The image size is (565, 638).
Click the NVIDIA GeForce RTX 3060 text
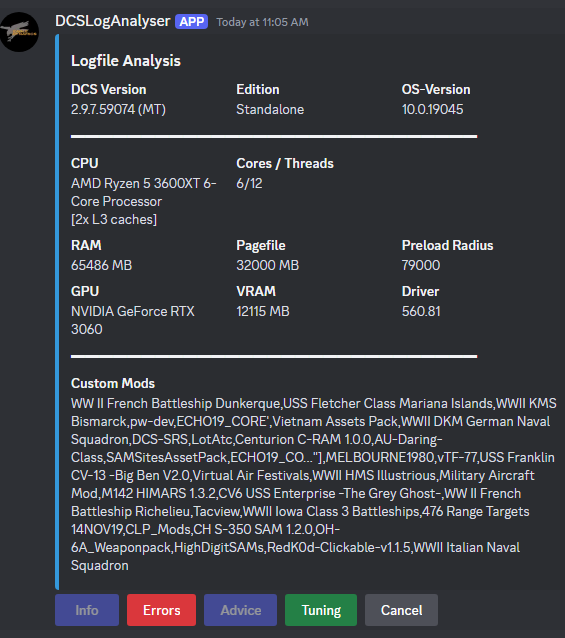click(x=133, y=320)
